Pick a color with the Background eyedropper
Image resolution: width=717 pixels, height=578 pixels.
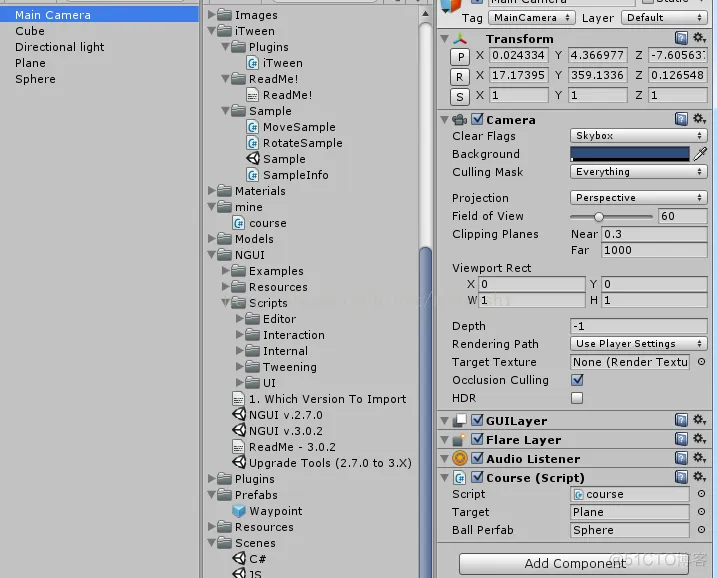pos(700,154)
